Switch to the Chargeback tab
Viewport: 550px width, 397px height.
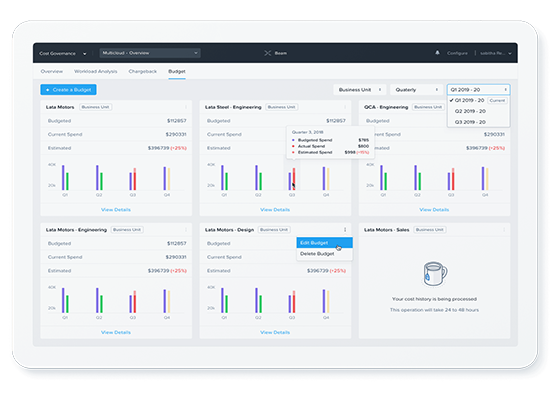[142, 71]
